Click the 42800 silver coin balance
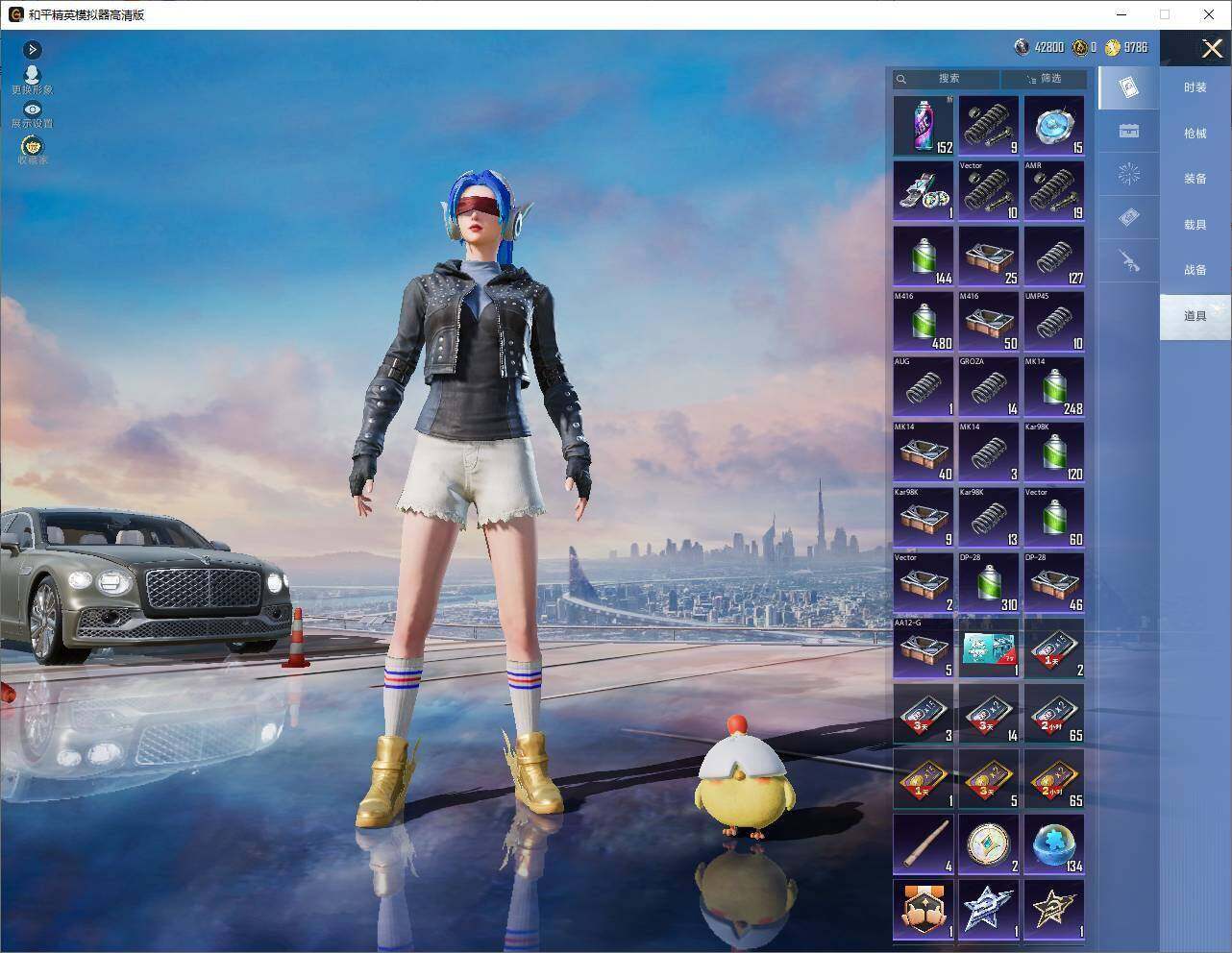The height and width of the screenshot is (953, 1232). pos(1040,47)
